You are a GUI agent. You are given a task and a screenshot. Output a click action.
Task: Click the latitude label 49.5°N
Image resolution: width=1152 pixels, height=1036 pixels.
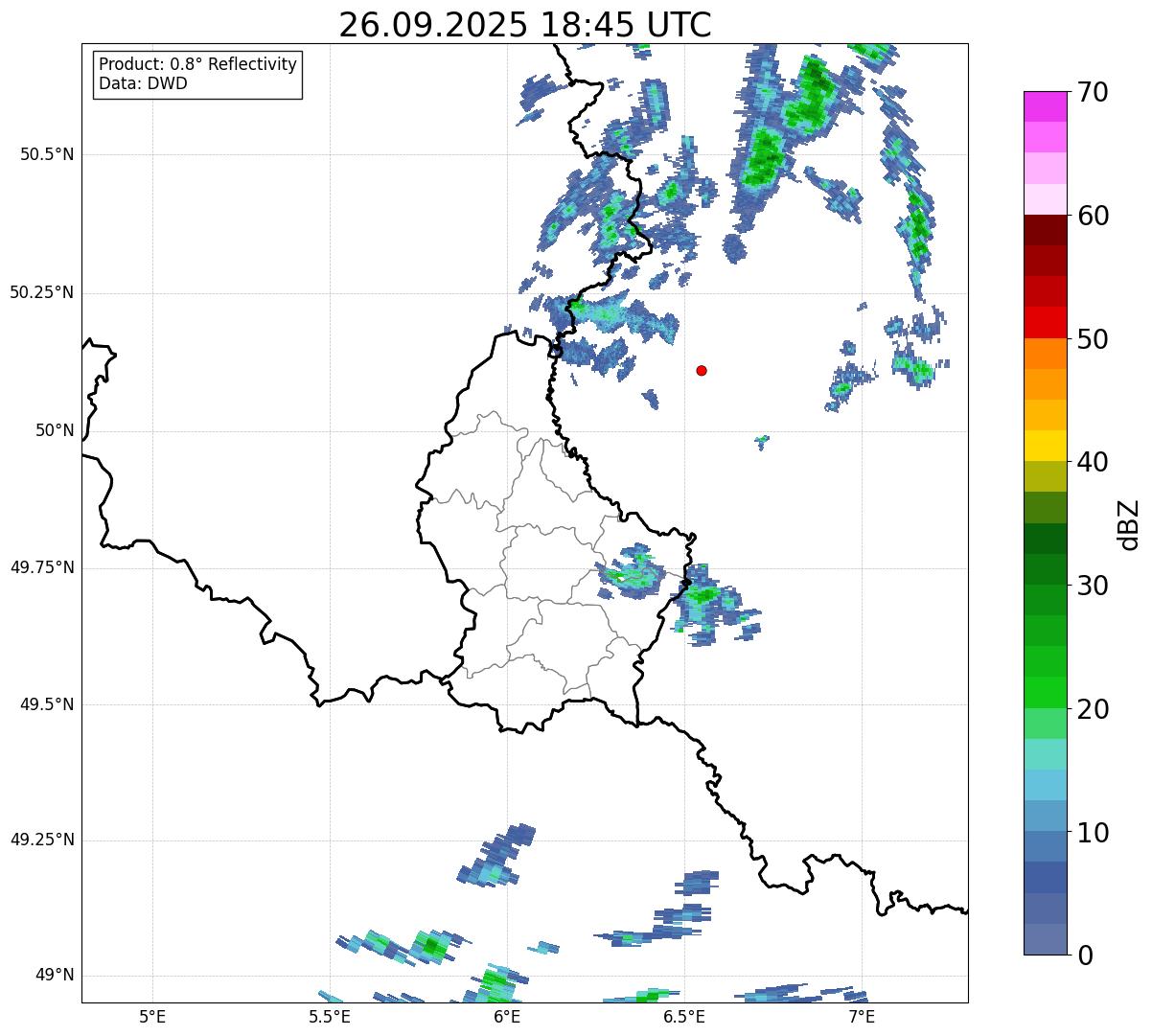[47, 704]
